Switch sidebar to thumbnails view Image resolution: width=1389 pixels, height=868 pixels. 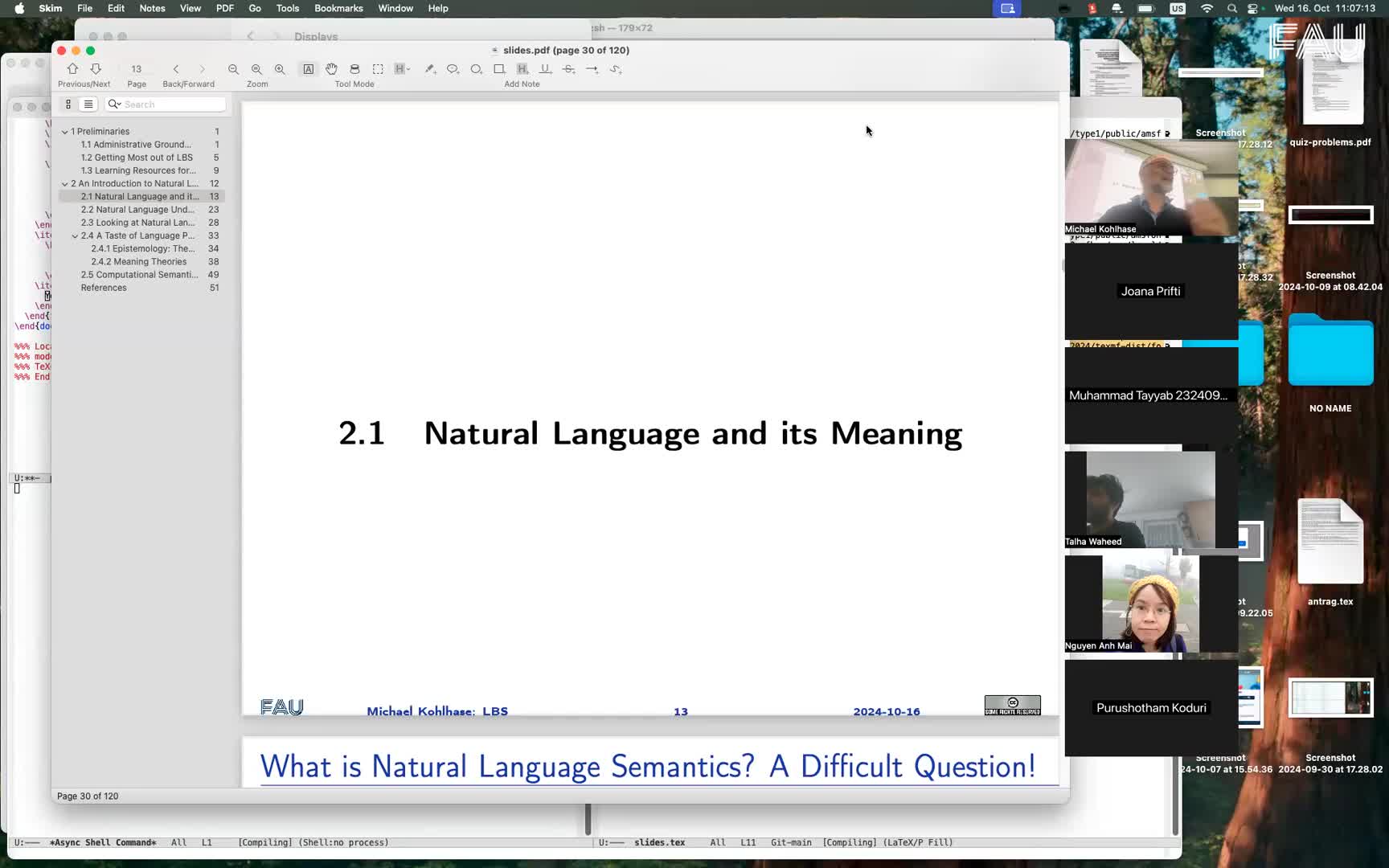68,104
